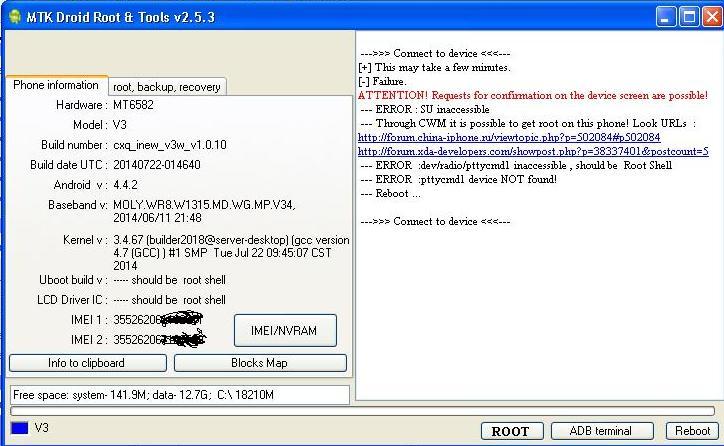Click the blue color indicator beside V3
Viewport: 724px width, 446px height.
coord(19,428)
